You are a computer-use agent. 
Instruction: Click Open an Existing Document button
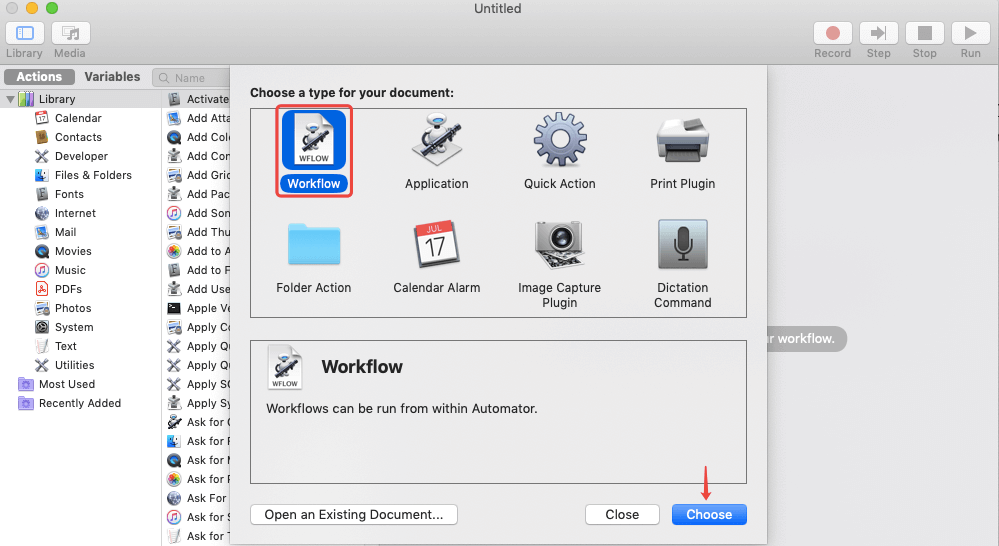tap(353, 514)
